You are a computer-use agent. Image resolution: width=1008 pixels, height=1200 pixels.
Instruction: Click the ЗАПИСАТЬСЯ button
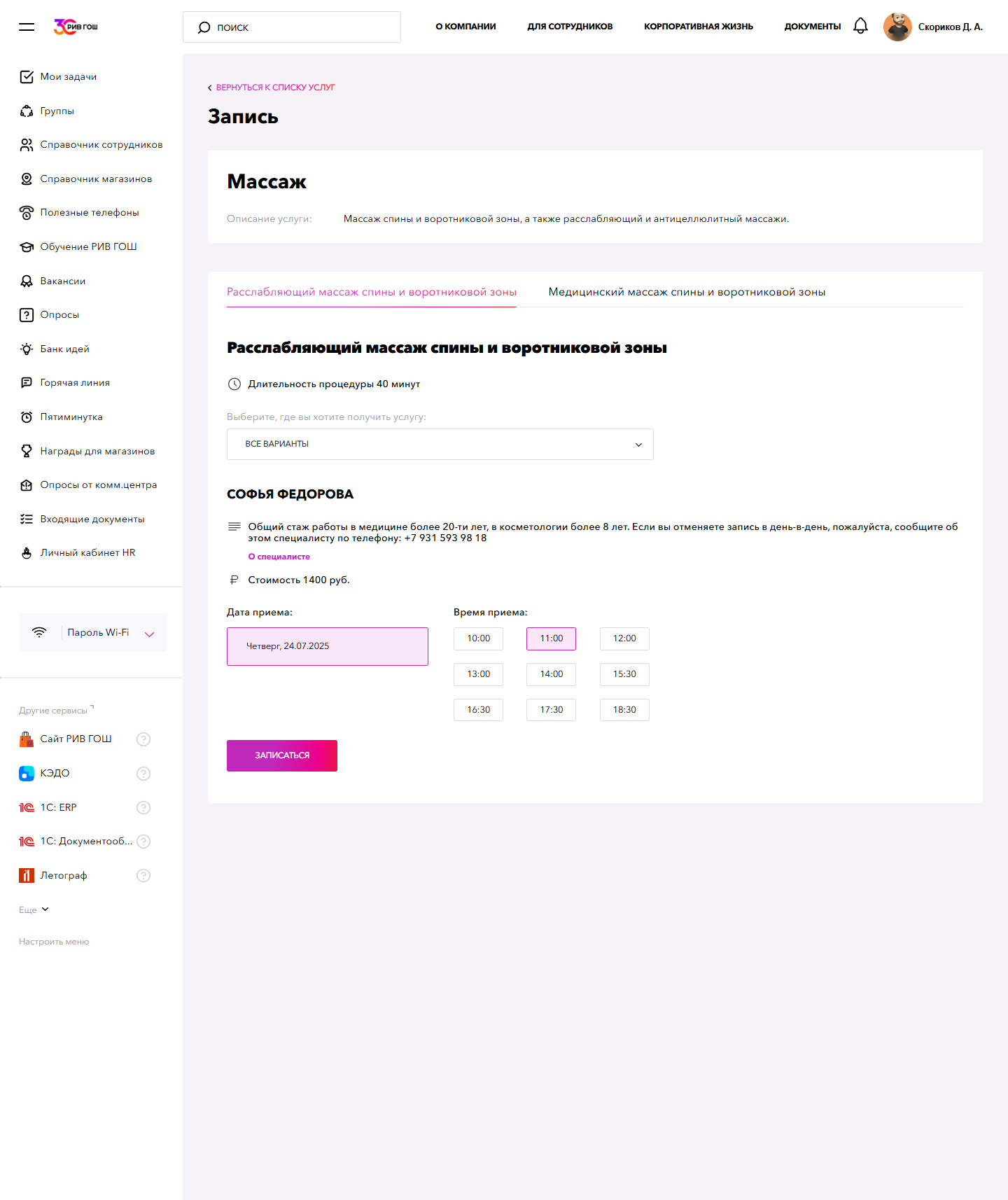pos(282,755)
